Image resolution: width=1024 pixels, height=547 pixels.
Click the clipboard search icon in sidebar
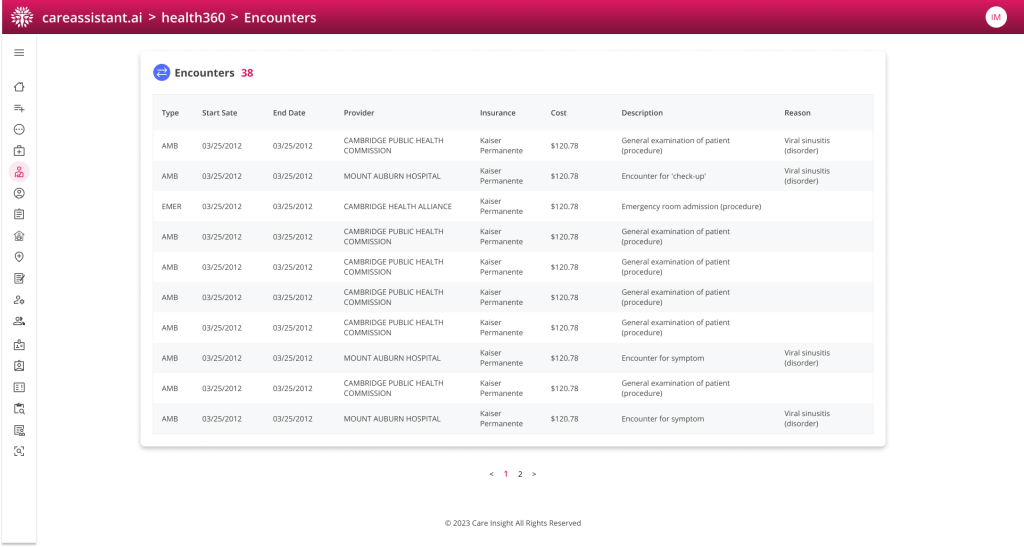19,408
